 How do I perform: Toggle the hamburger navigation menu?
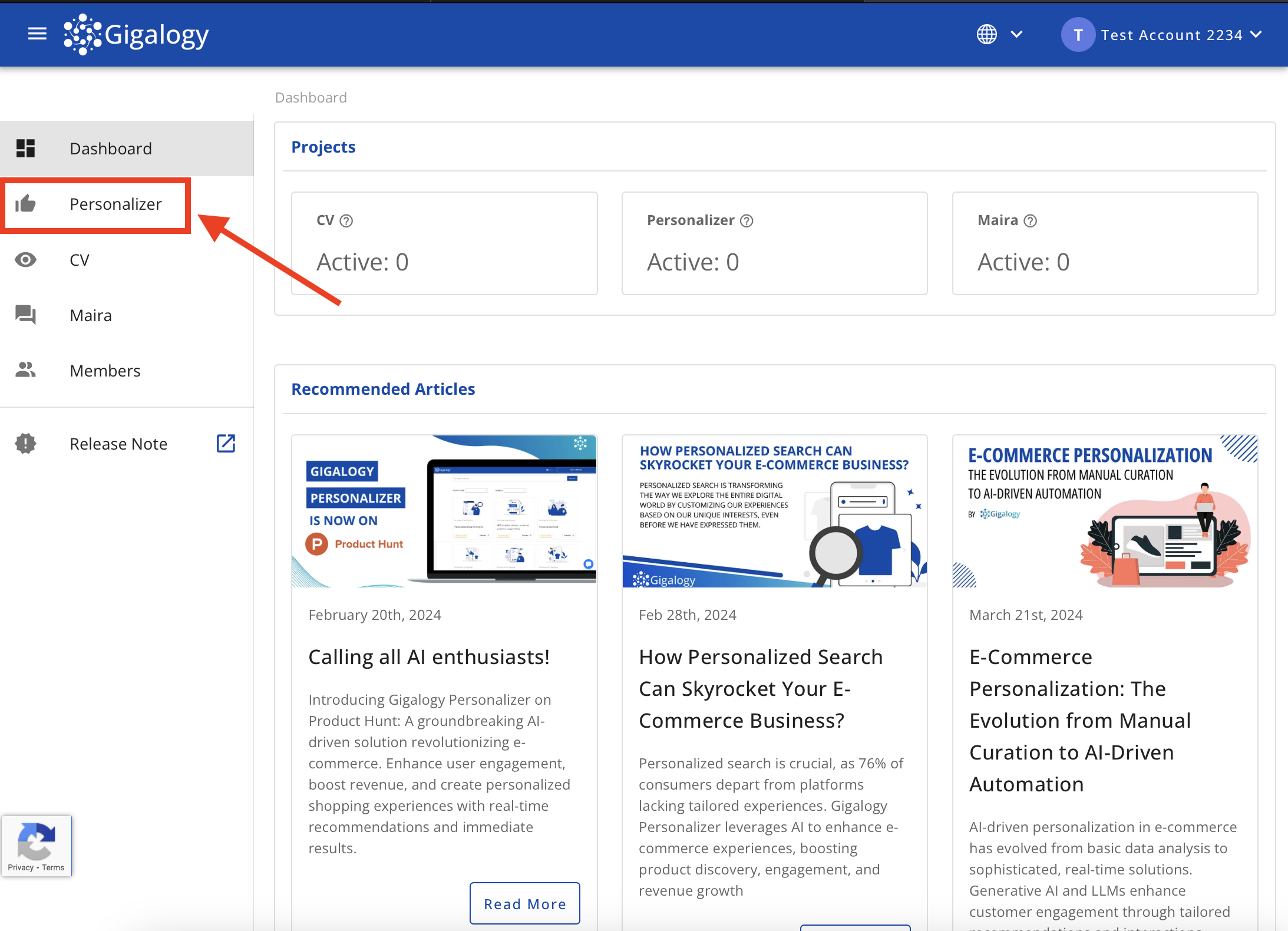[37, 34]
